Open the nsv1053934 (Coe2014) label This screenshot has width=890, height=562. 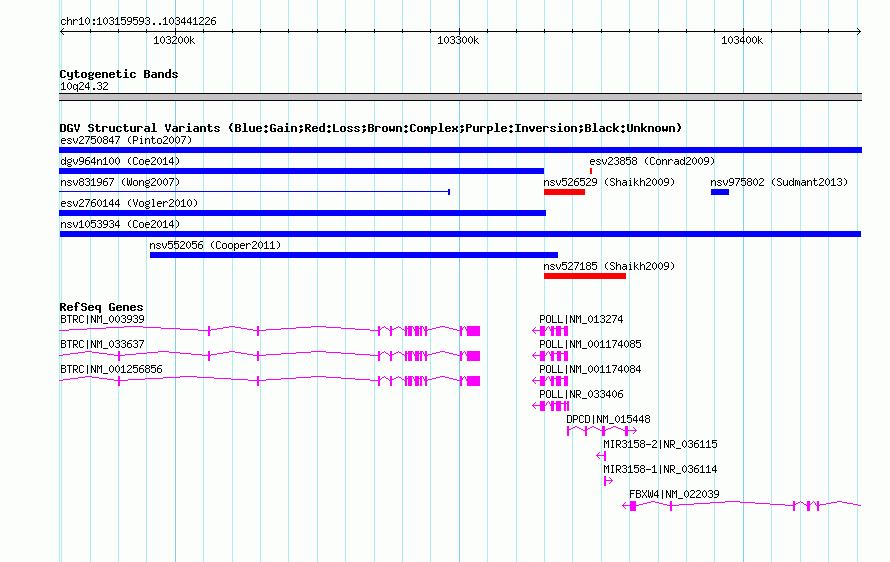[120, 224]
